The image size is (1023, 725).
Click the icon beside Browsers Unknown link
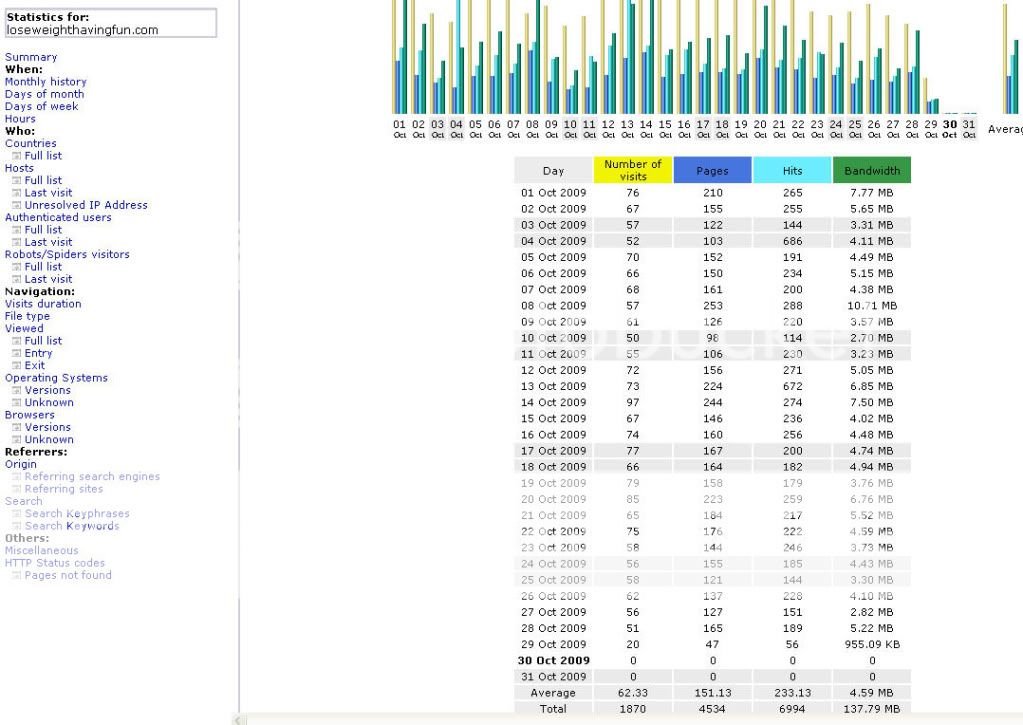click(x=16, y=440)
